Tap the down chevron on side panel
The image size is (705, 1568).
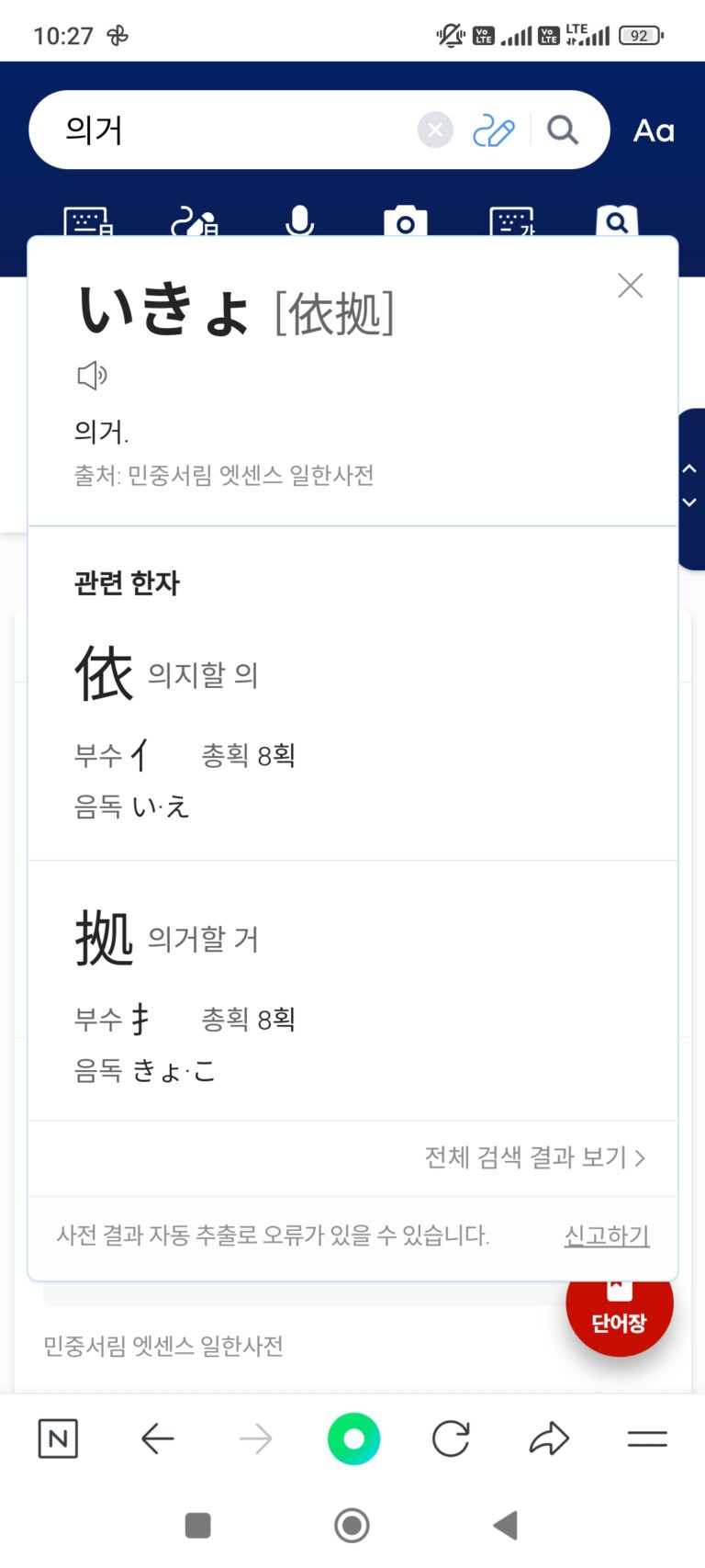click(689, 502)
